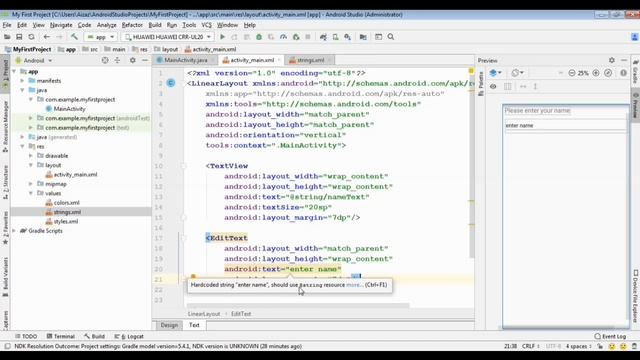Image resolution: width=640 pixels, height=360 pixels.
Task: Open Project Structure toolbar icon
Action: (x=363, y=37)
